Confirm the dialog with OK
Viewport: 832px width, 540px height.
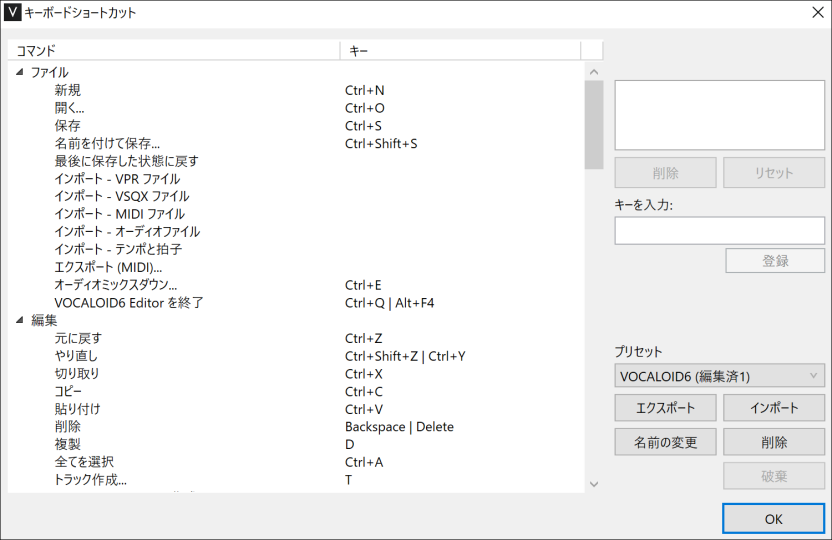[x=773, y=519]
